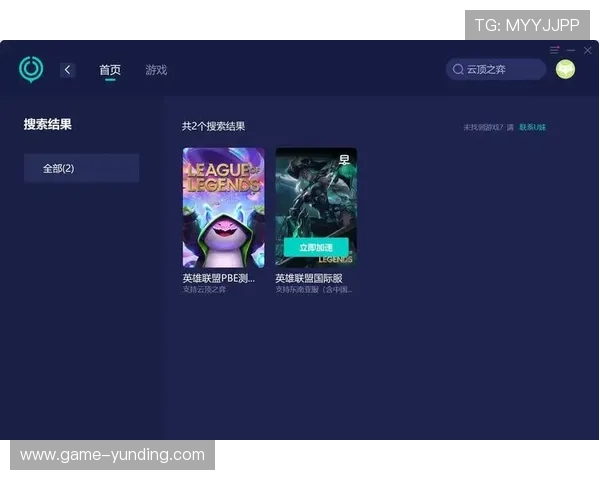Click the 联系U妹 link
This screenshot has height=480, width=600.
(532, 127)
